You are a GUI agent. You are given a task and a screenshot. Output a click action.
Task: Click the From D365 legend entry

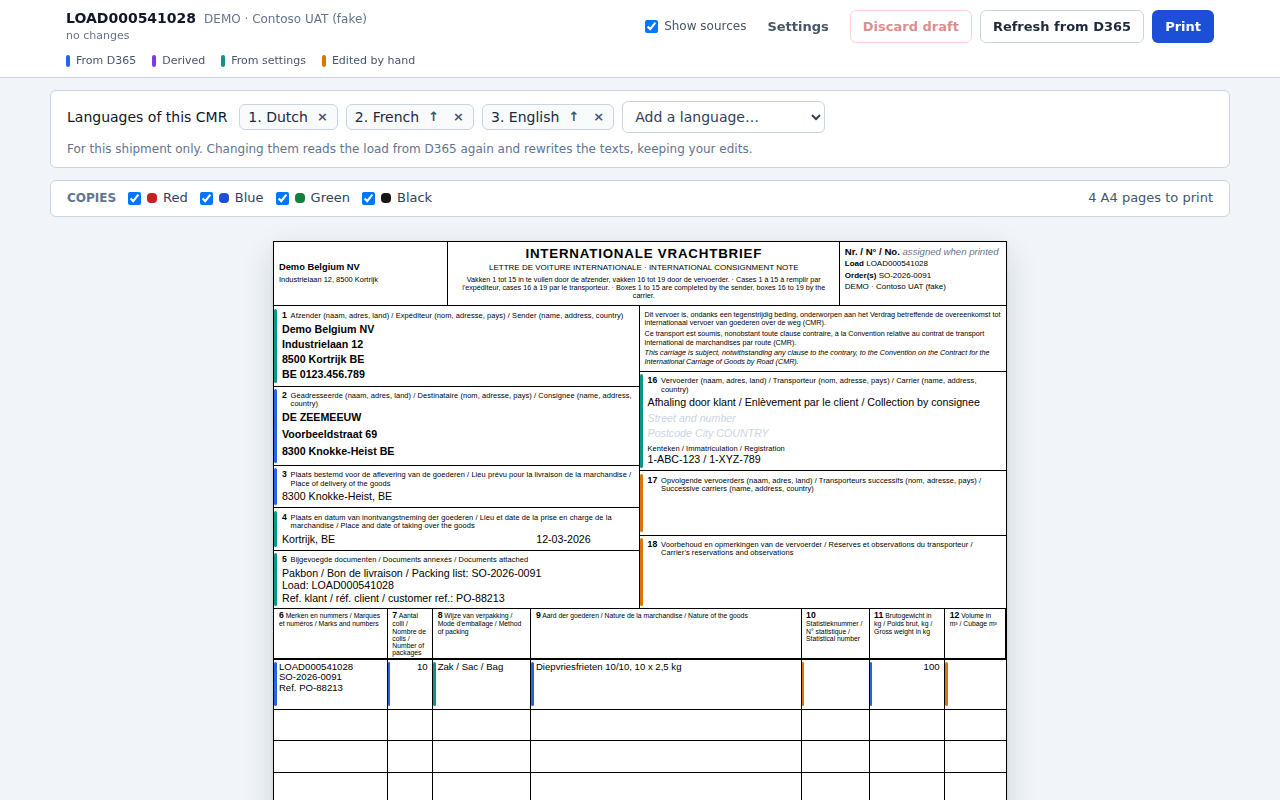[x=101, y=60]
